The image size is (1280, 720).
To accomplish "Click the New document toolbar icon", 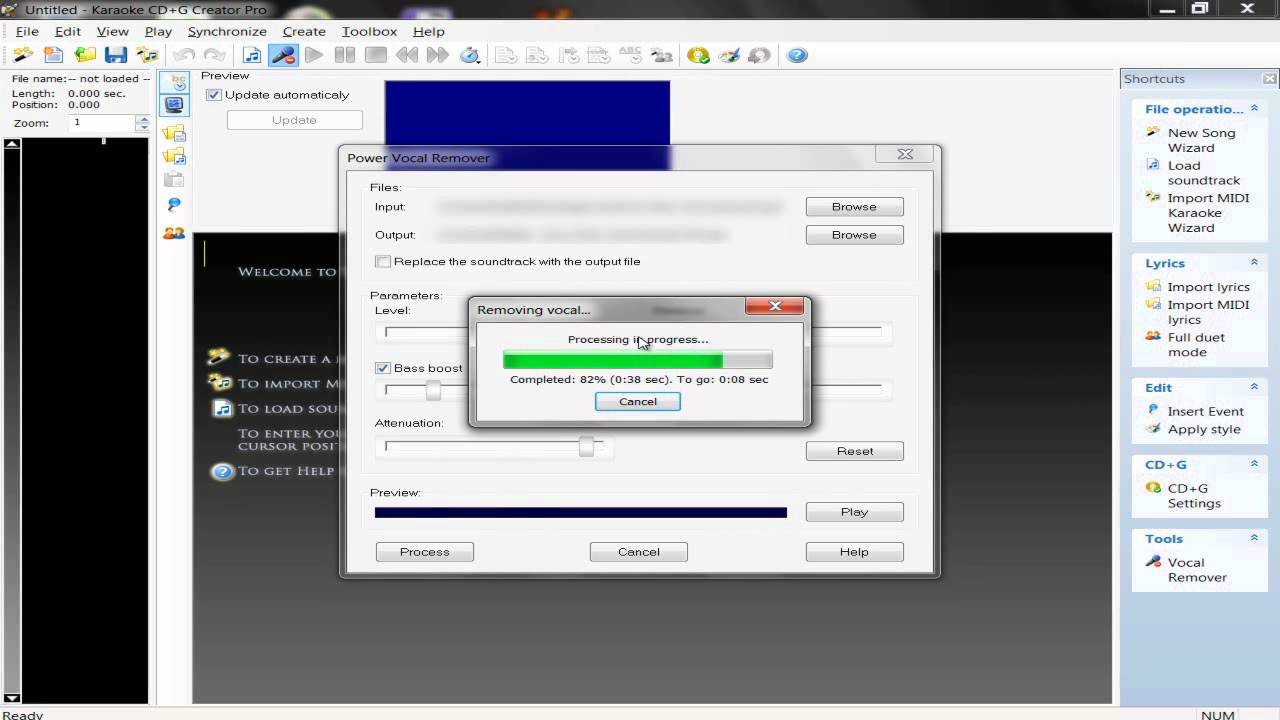I will (x=53, y=55).
